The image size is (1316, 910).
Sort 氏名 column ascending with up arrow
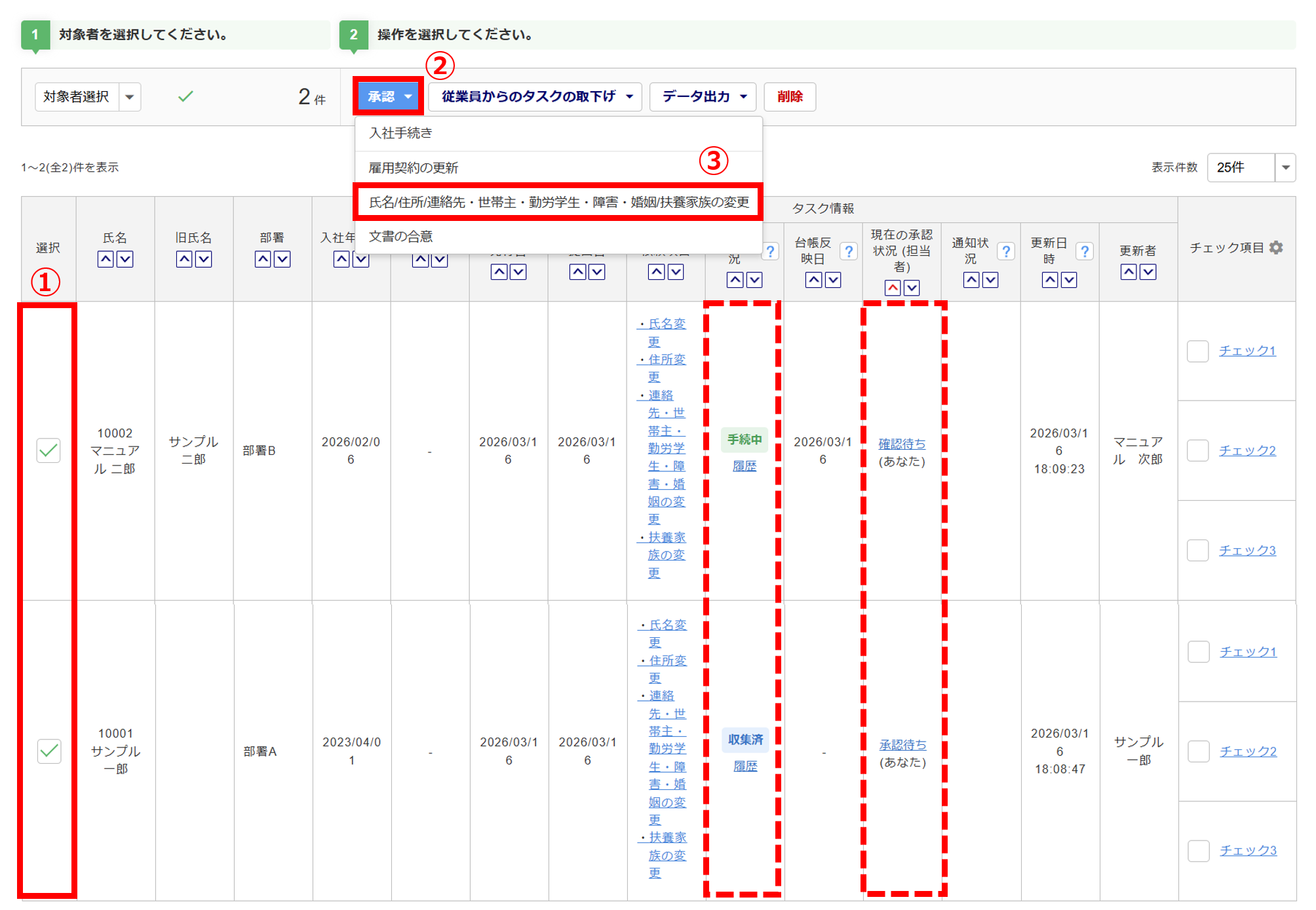coord(106,259)
